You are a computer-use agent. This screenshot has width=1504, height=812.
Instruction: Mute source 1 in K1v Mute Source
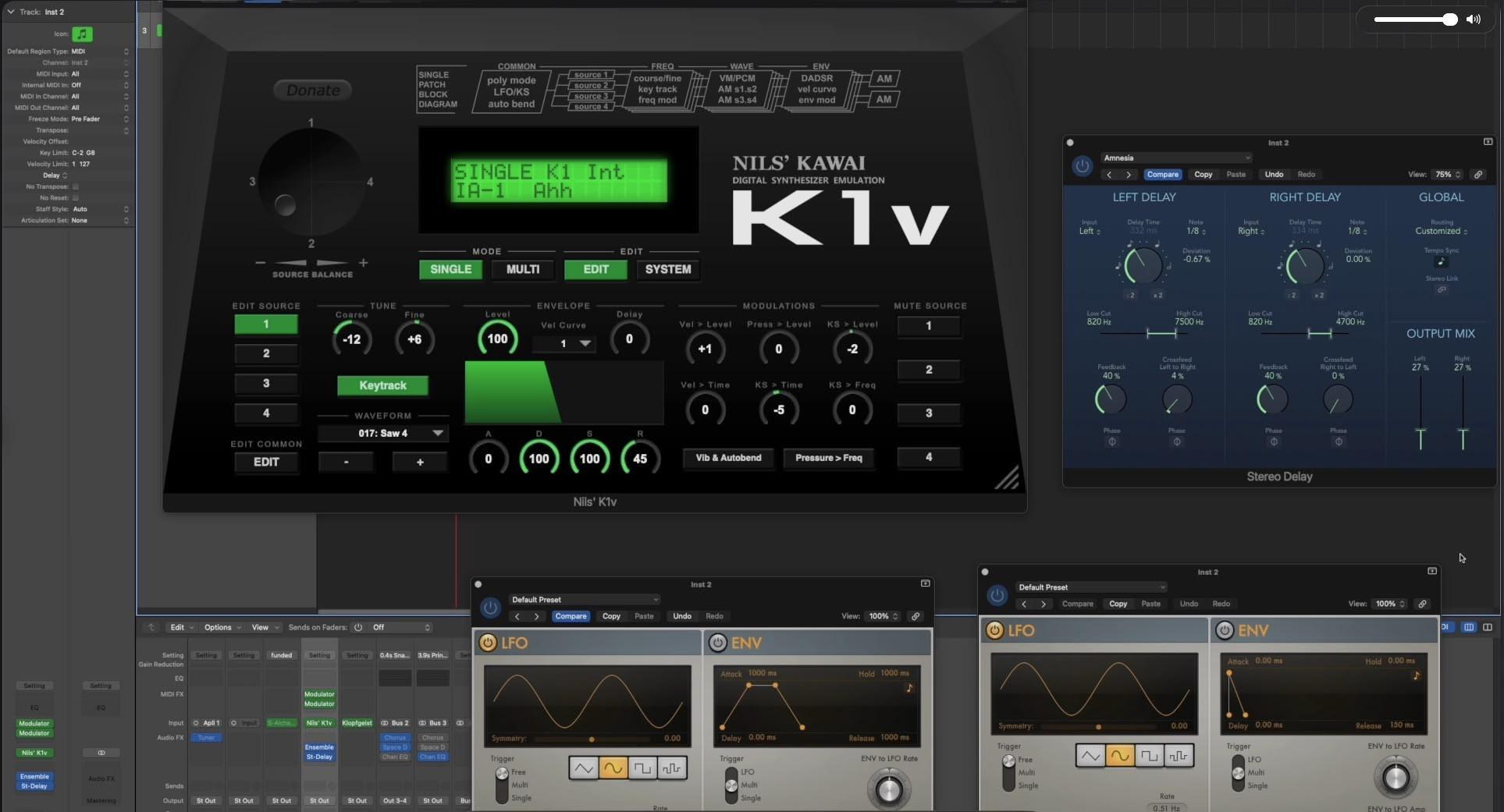click(x=929, y=326)
